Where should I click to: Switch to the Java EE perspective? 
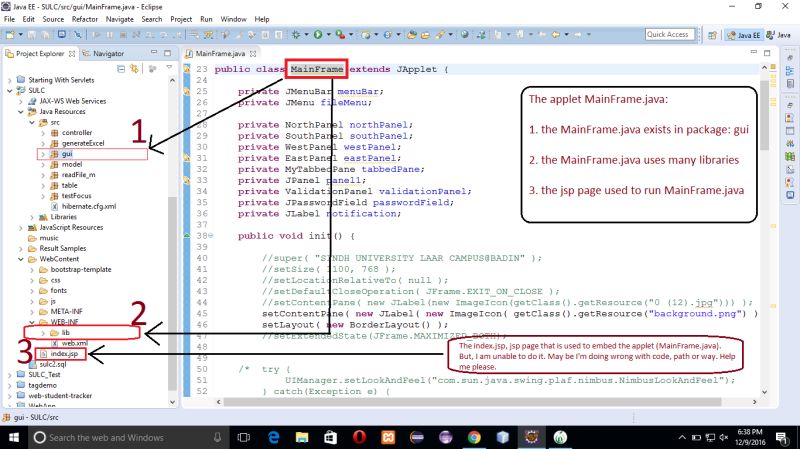click(743, 35)
